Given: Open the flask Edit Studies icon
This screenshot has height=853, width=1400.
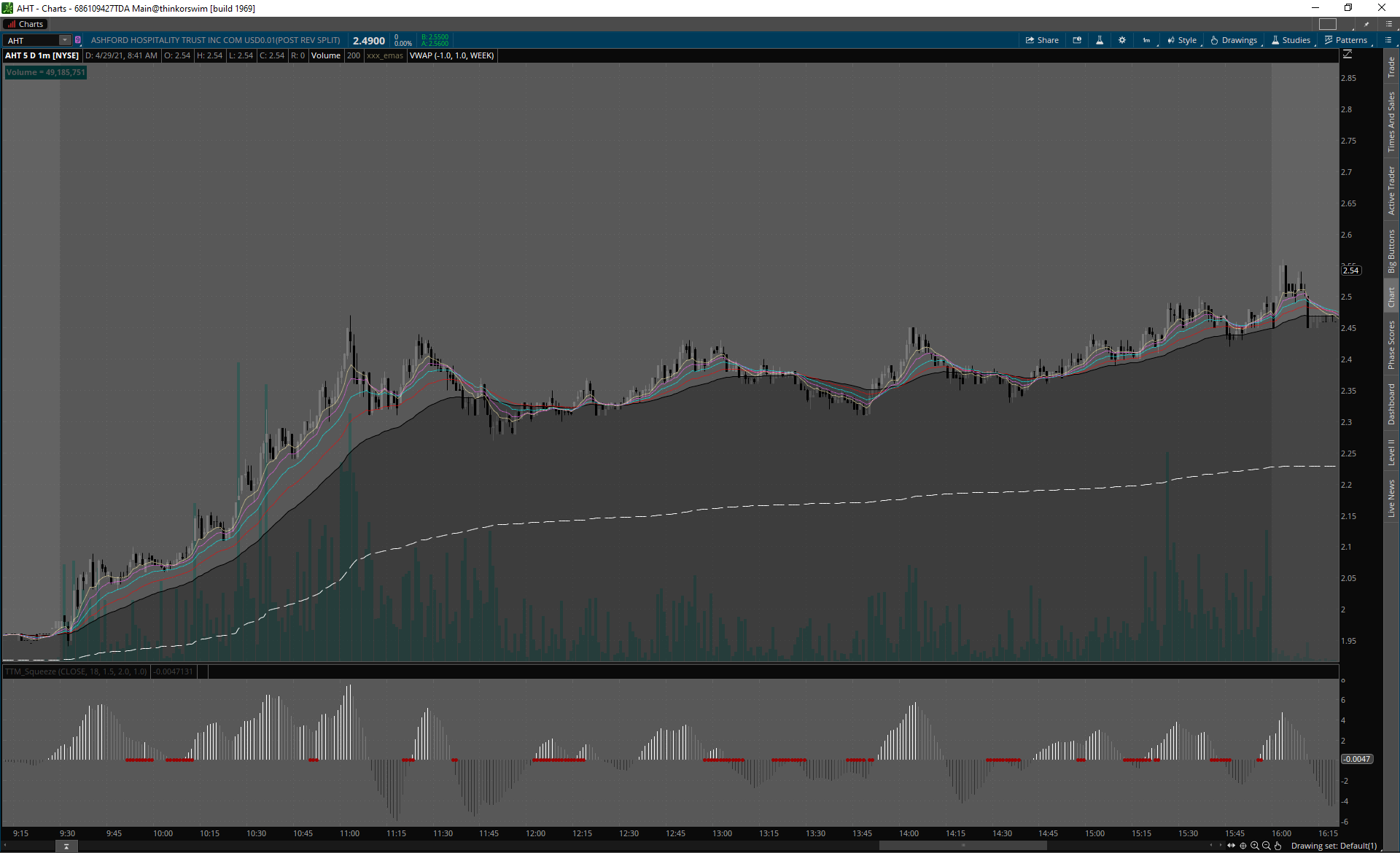Looking at the screenshot, I should tap(1100, 40).
